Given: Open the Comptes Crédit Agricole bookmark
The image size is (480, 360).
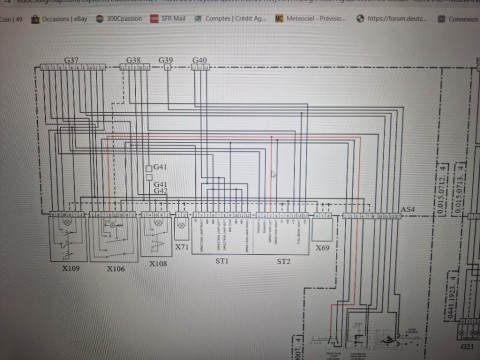Looking at the screenshot, I should [230, 18].
